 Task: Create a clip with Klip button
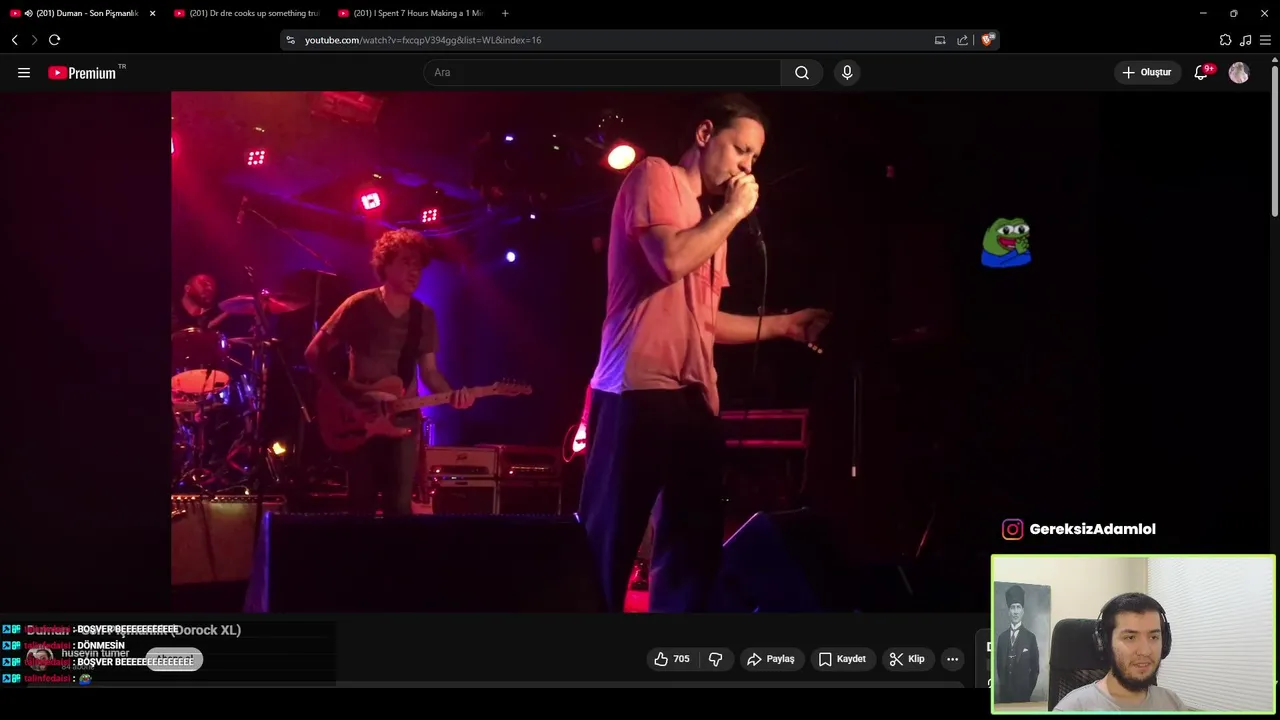[x=907, y=659]
